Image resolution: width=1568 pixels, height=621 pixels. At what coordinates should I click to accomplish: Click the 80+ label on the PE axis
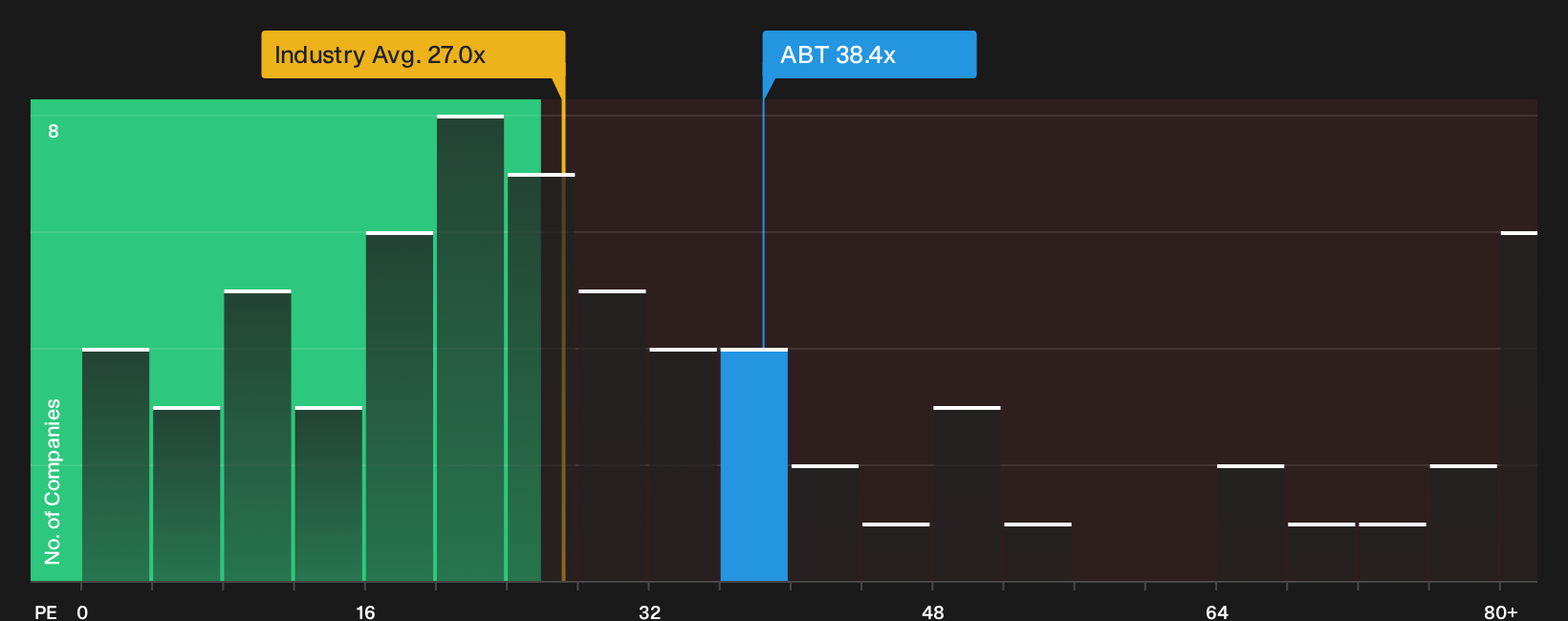click(x=1501, y=611)
